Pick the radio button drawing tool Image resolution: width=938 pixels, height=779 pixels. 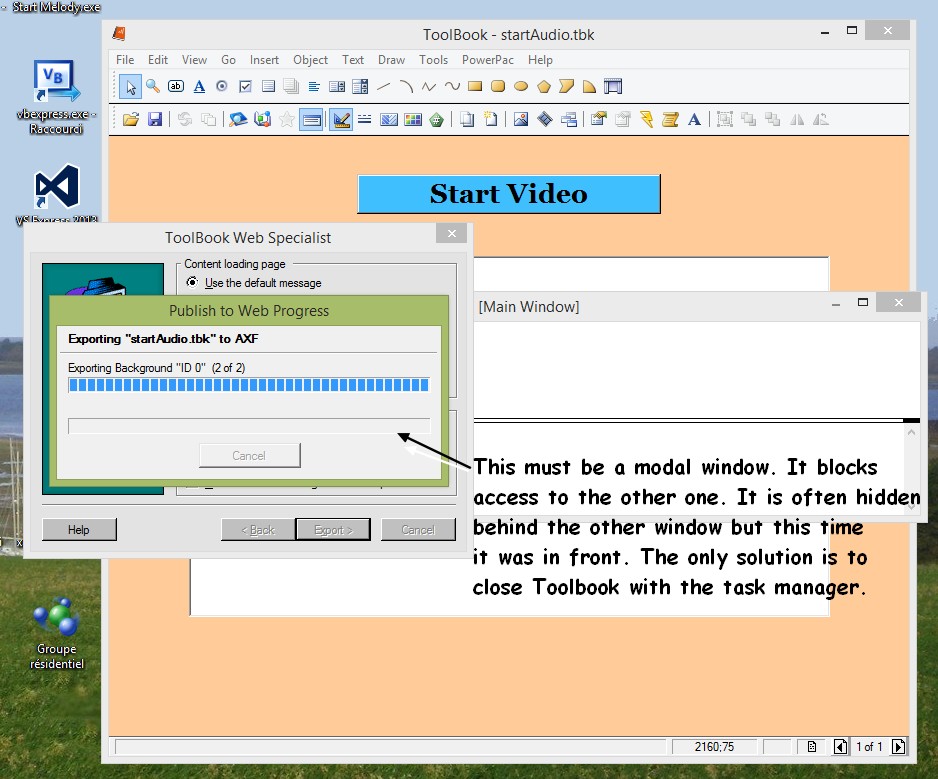(x=222, y=86)
